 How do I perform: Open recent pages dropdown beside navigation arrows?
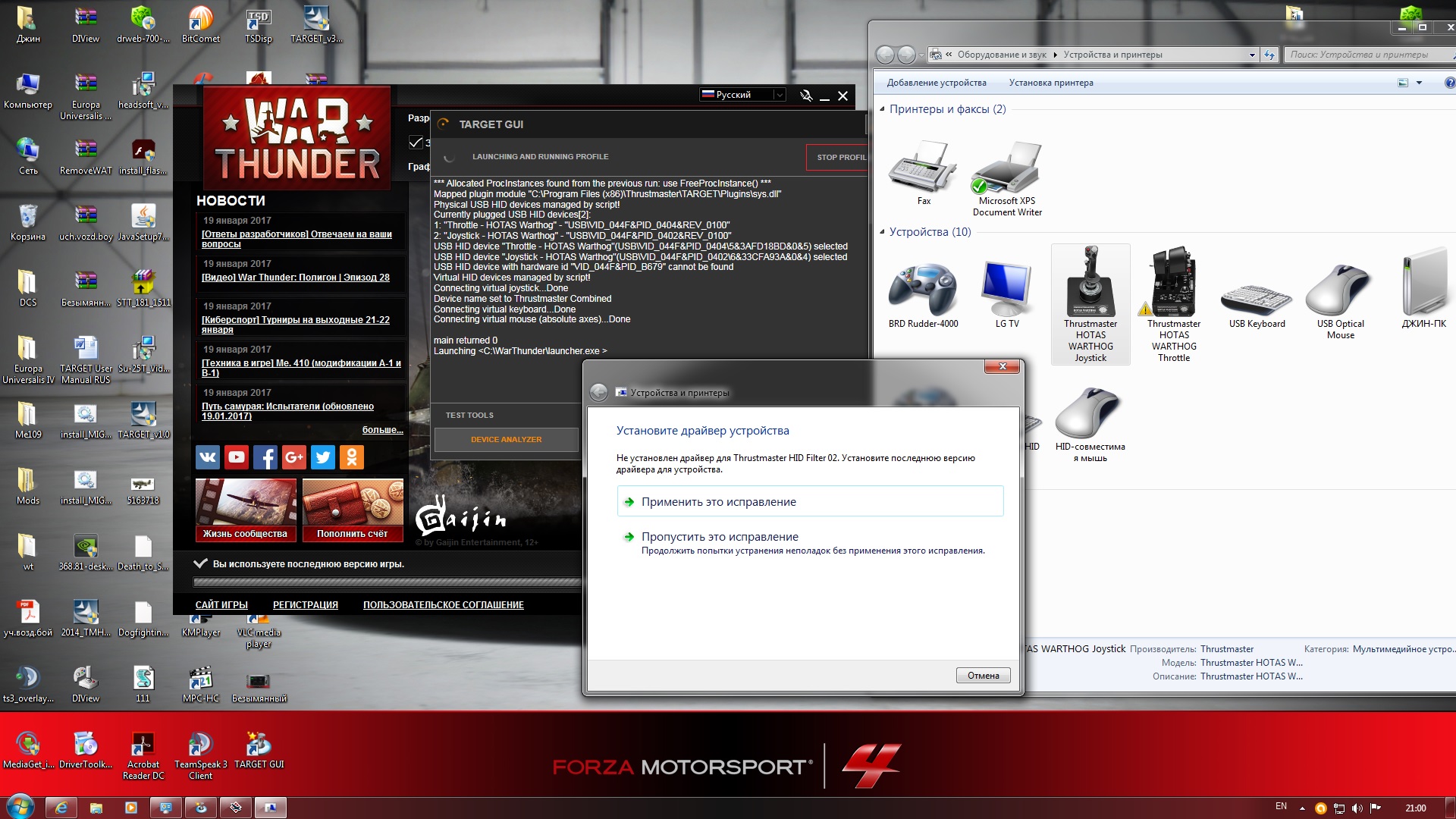click(921, 55)
